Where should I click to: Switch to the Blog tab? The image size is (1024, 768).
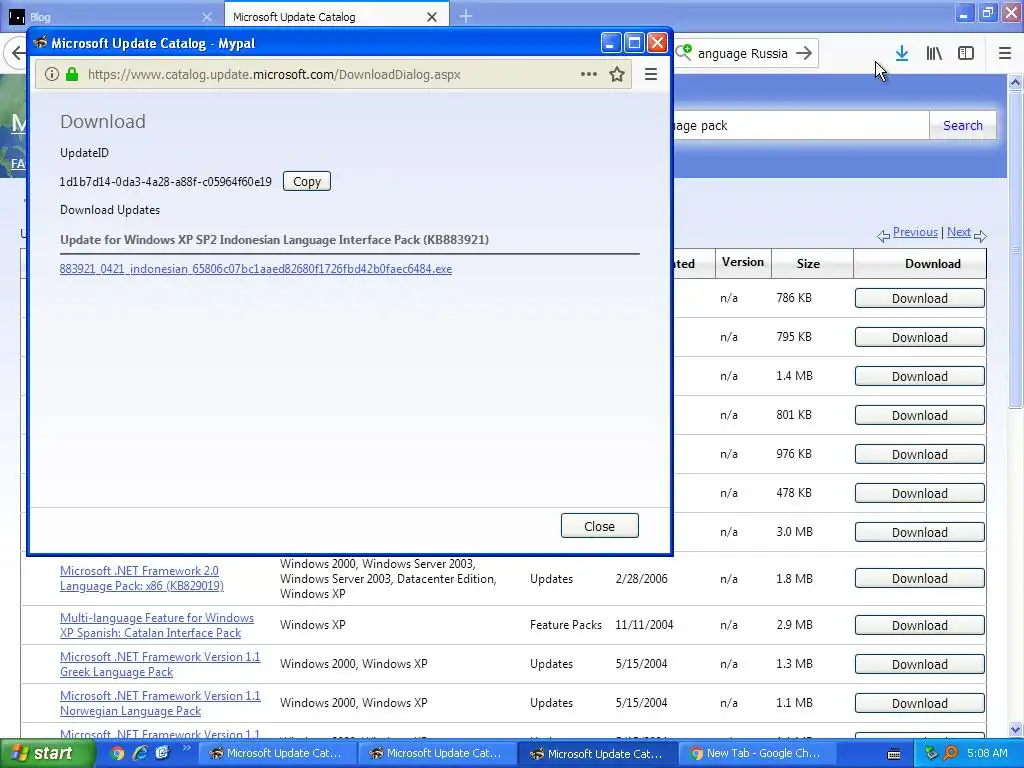coord(111,16)
